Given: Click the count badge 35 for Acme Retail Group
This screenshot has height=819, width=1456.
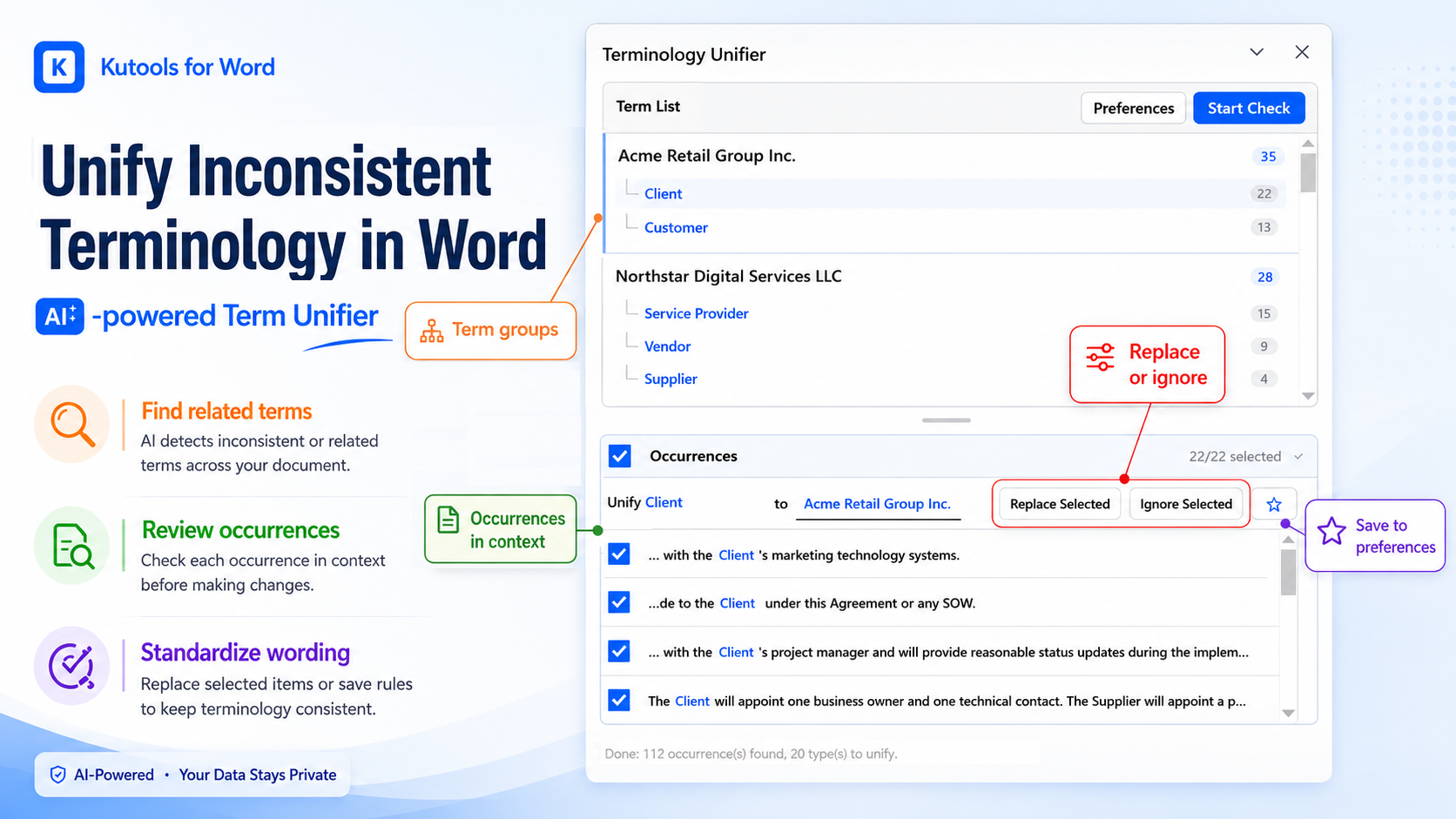Looking at the screenshot, I should pyautogui.click(x=1268, y=157).
